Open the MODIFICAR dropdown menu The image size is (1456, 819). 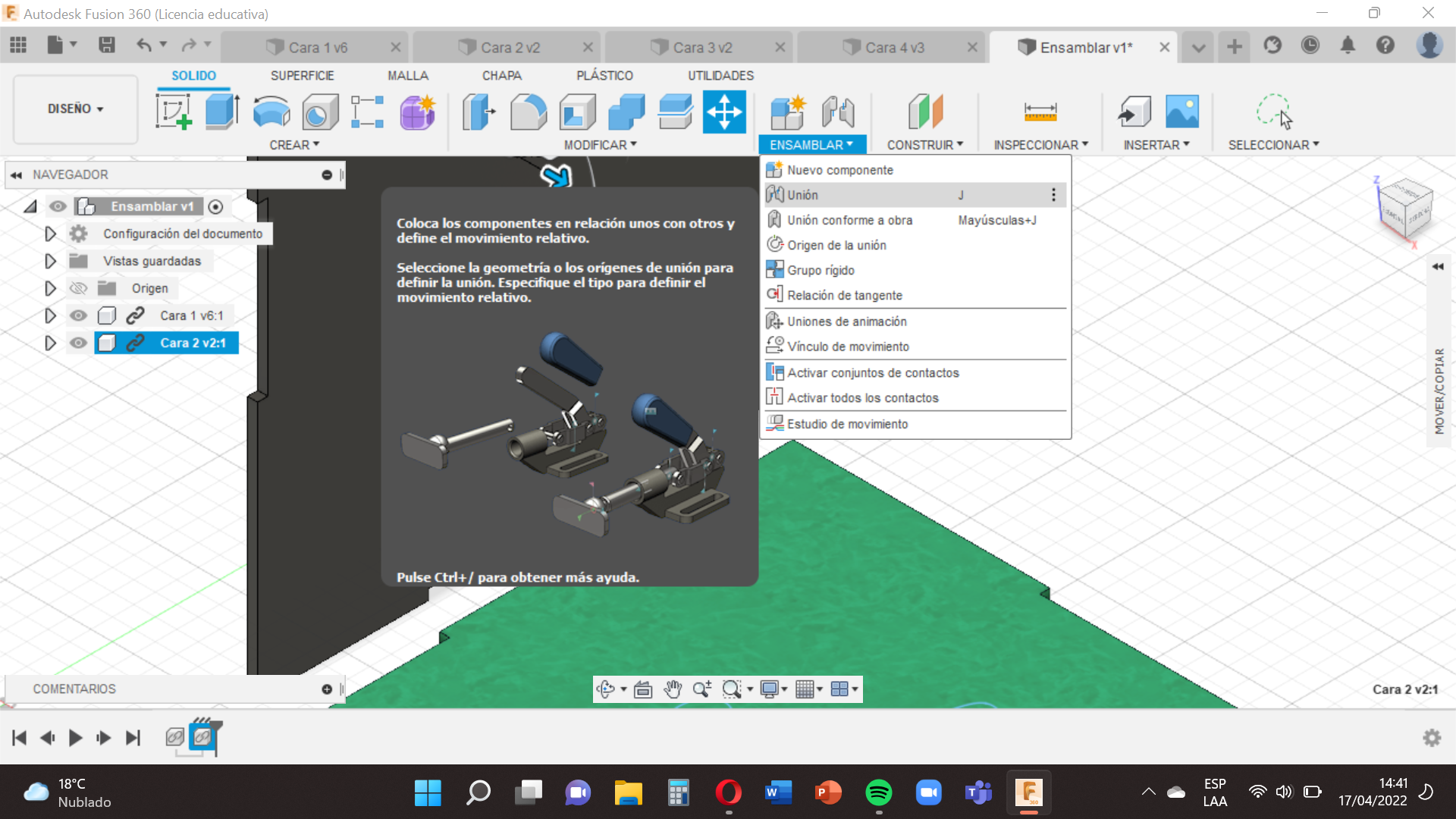coord(600,145)
